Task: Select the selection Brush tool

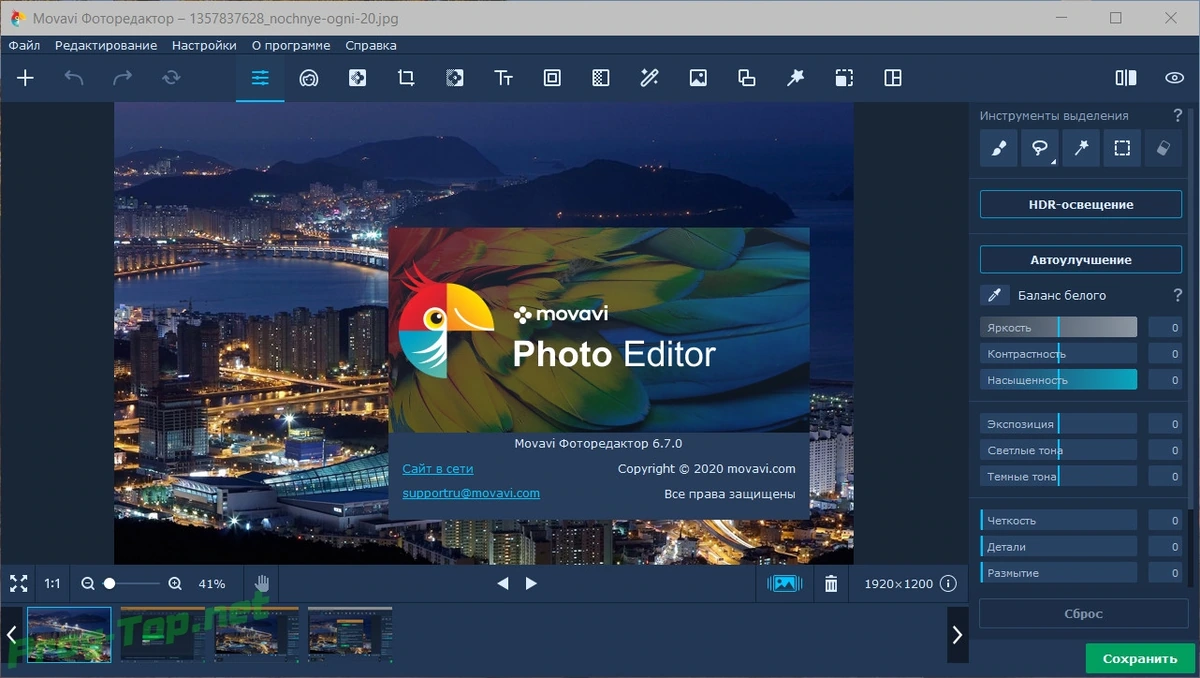Action: (998, 148)
